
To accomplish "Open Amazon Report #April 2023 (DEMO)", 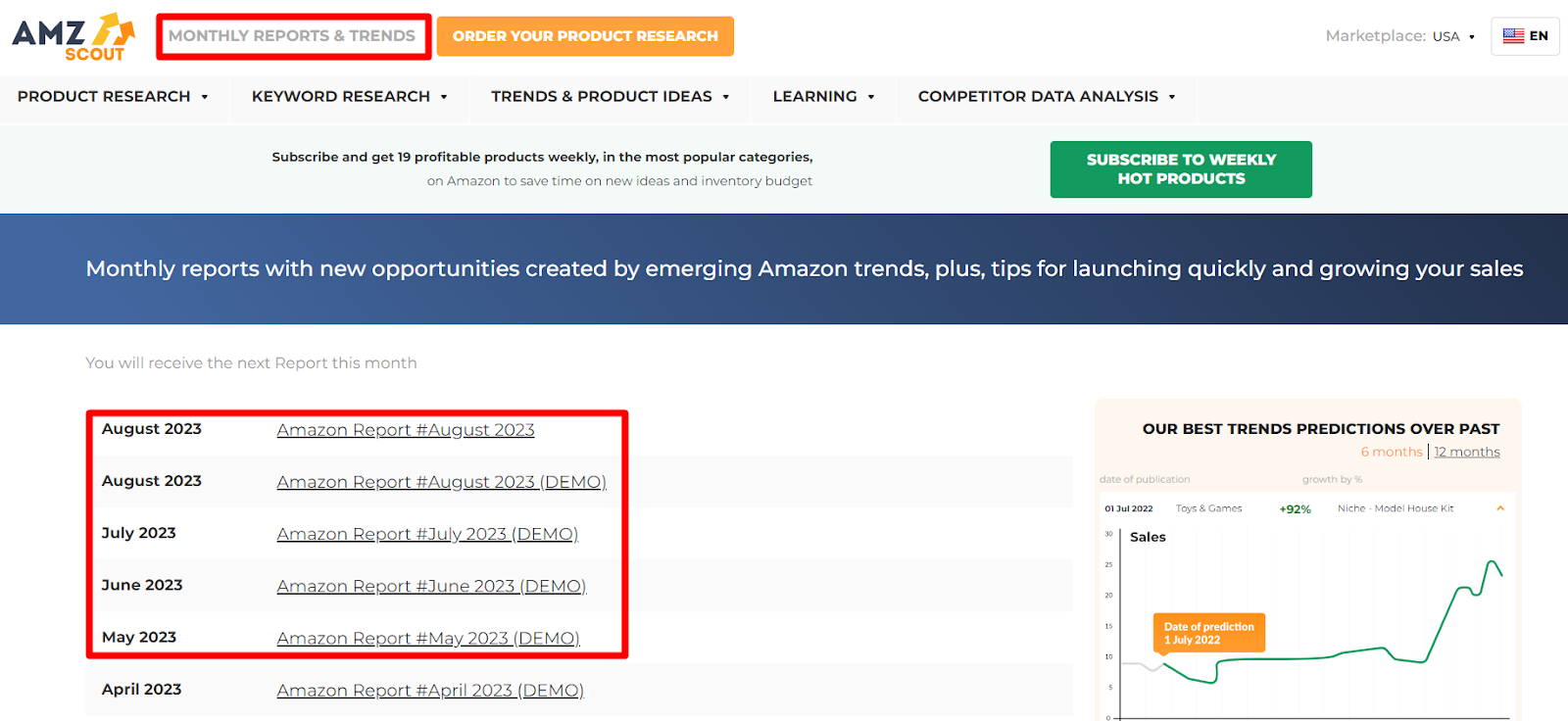I will (430, 691).
